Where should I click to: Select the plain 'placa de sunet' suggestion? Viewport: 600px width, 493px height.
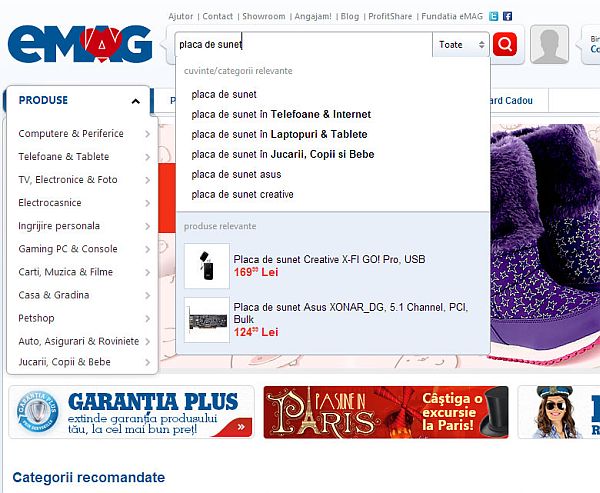tap(224, 95)
